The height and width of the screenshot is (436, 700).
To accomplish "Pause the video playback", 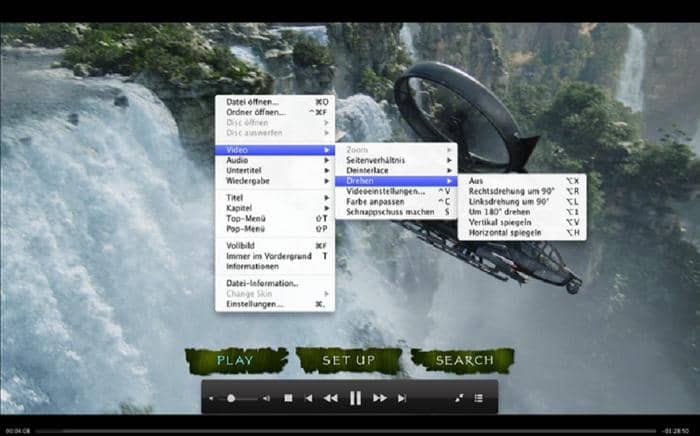I will (x=355, y=398).
